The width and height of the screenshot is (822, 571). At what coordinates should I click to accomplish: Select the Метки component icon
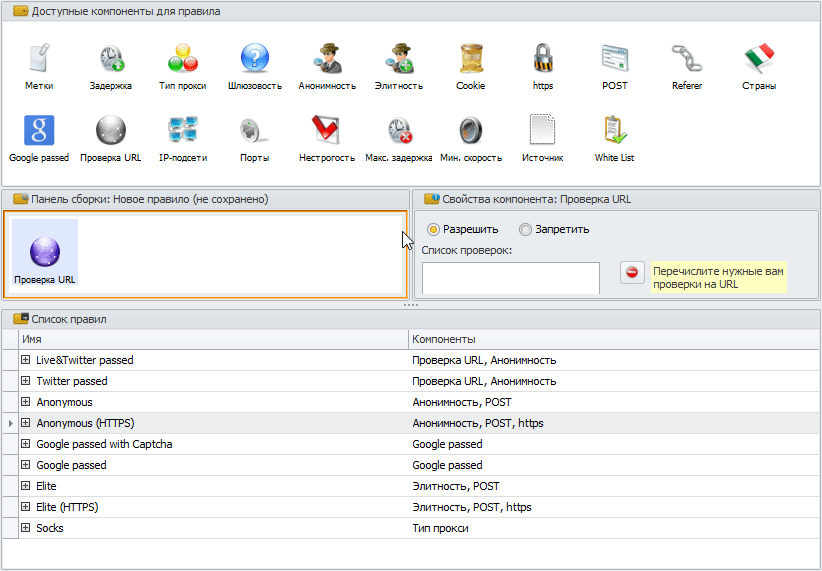39,59
